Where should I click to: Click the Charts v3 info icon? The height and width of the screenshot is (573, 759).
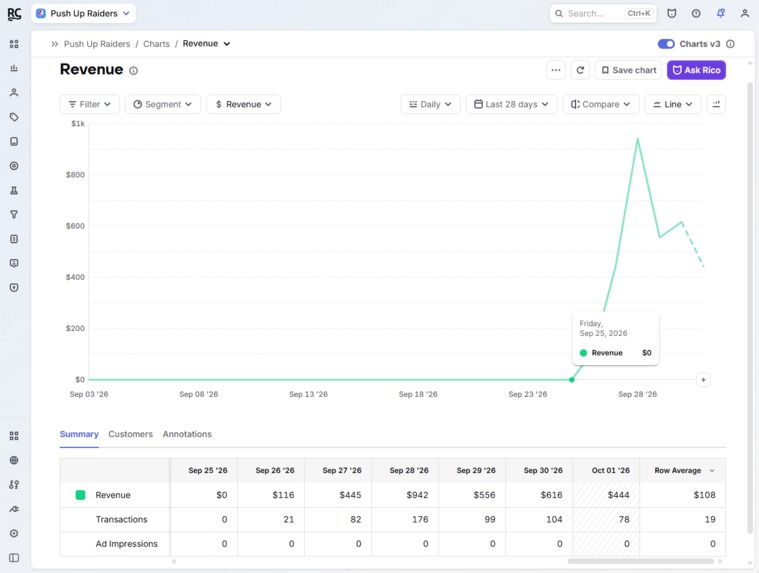[x=730, y=44]
